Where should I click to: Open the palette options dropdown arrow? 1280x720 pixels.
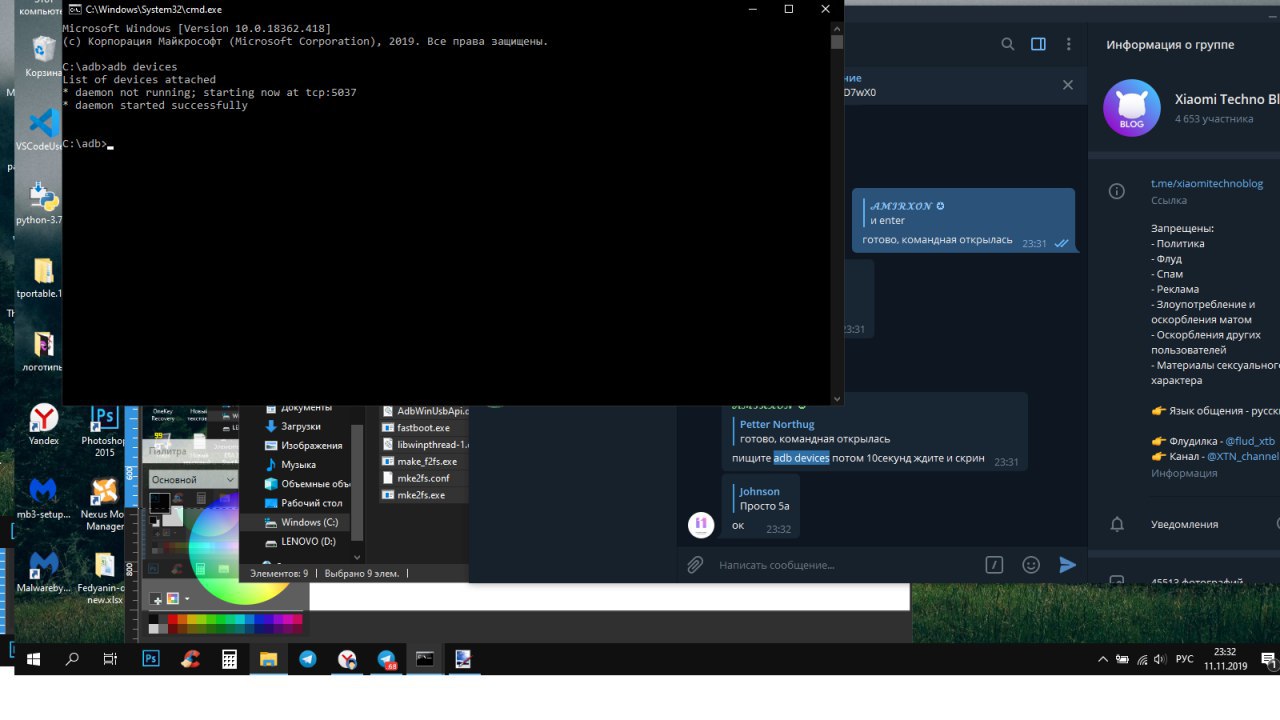point(187,599)
